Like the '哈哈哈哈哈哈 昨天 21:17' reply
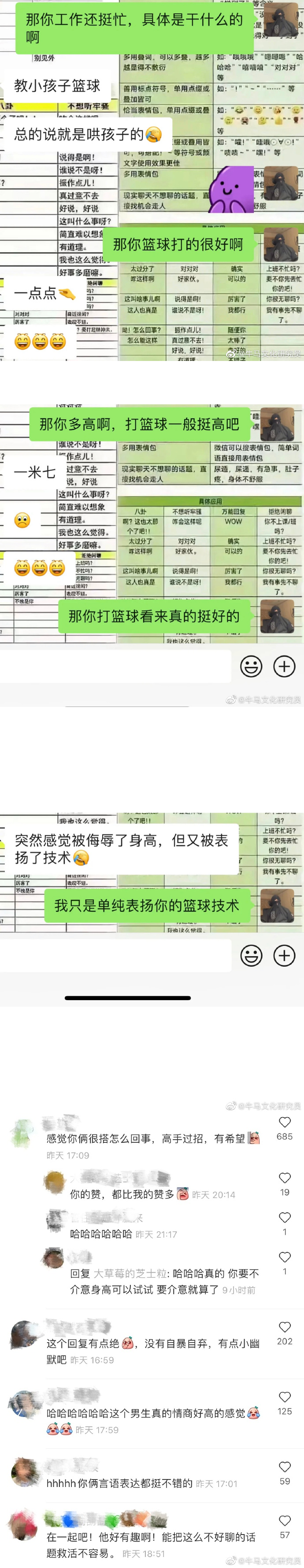Image resolution: width=304 pixels, height=1568 pixels. coord(285,1218)
